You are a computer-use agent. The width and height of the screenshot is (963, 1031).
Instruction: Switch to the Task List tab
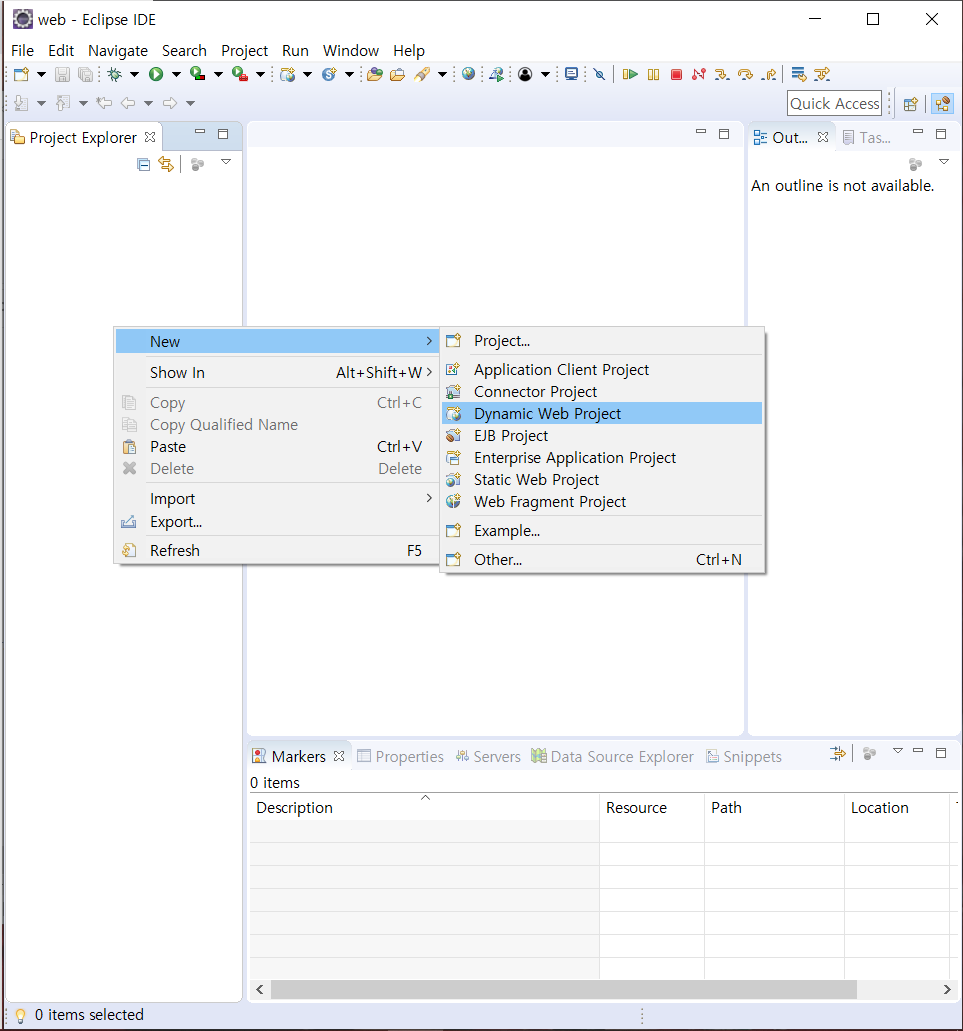pos(867,137)
